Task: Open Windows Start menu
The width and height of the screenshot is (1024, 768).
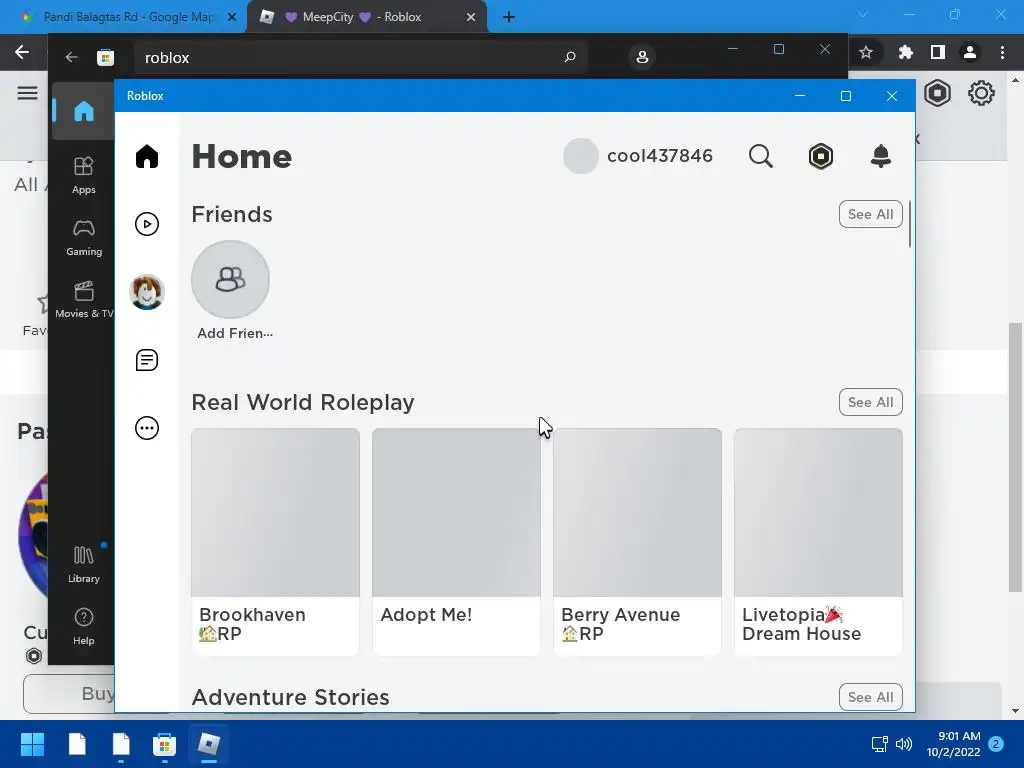Action: pos(32,744)
